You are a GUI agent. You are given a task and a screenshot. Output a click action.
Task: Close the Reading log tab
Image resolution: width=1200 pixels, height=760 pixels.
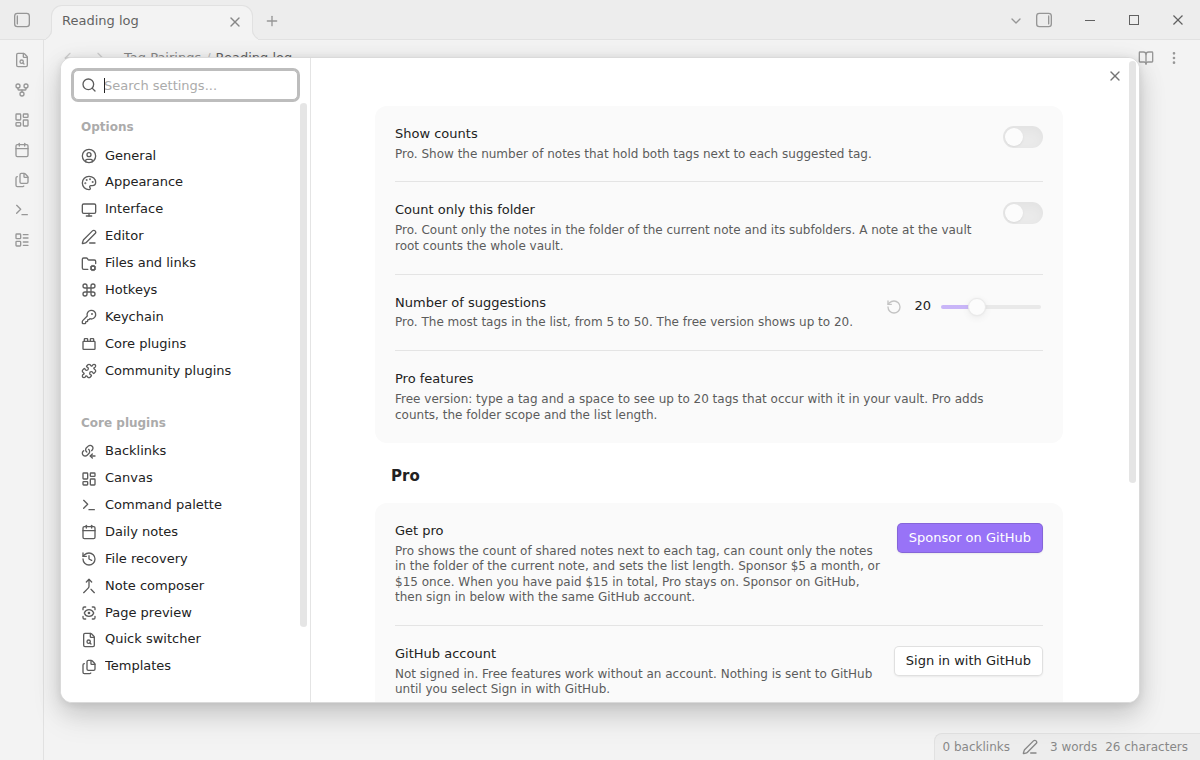click(x=235, y=21)
